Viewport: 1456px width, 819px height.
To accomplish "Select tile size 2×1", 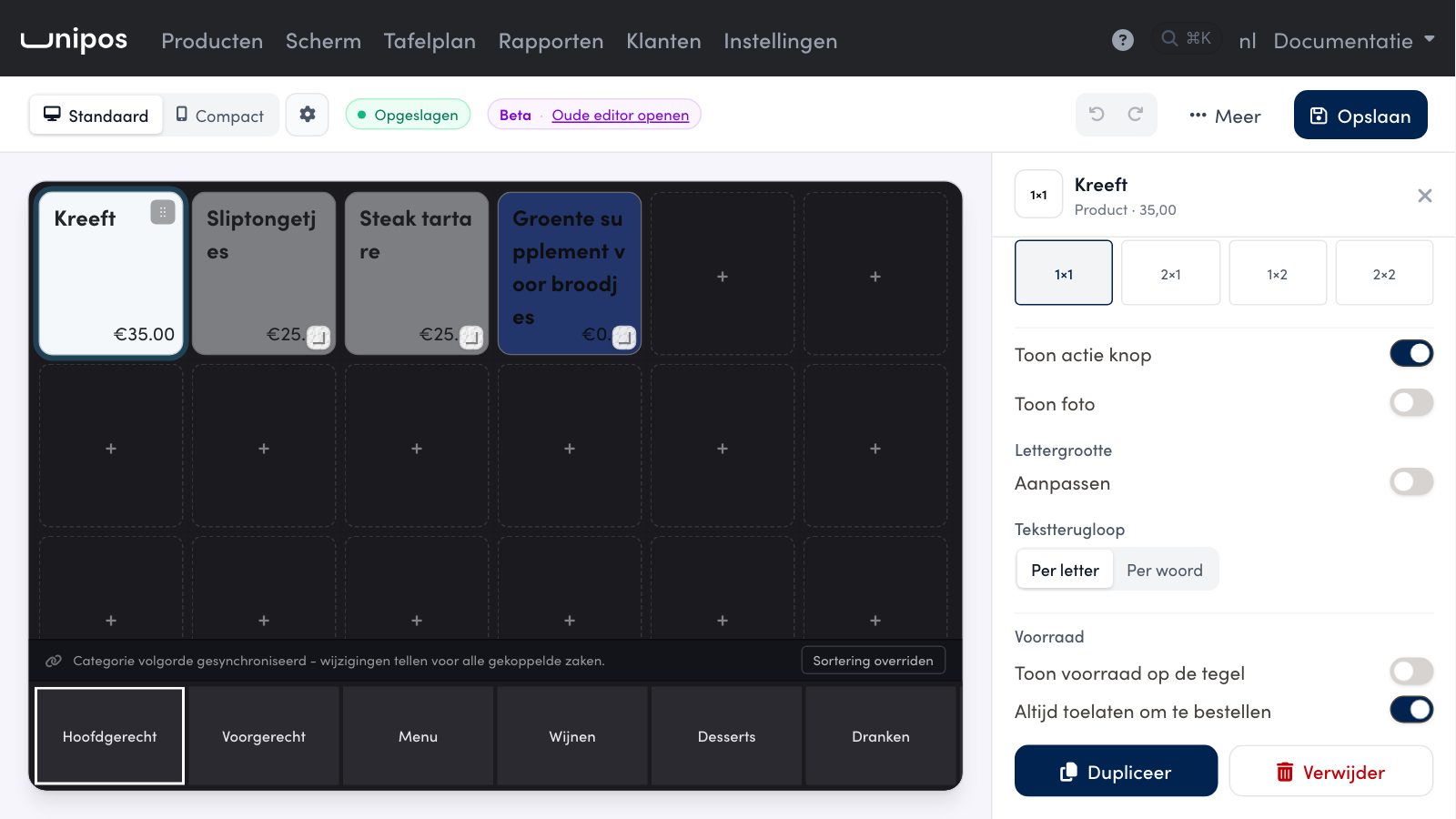I will (1170, 273).
